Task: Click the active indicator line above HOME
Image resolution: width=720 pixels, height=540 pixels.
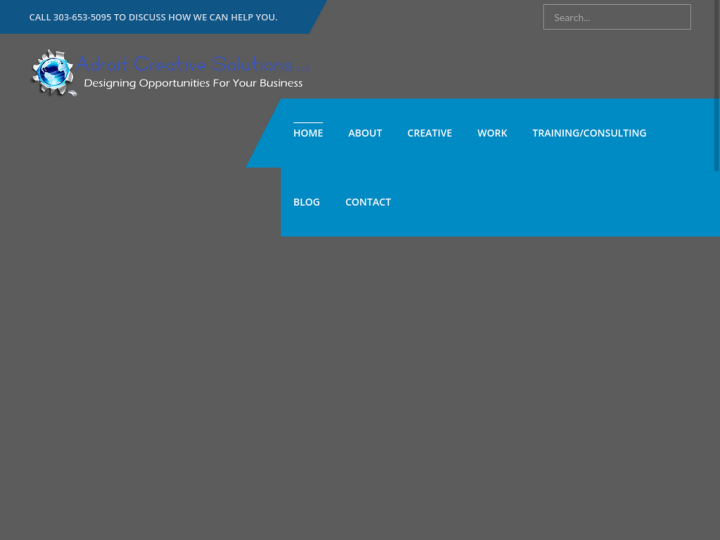Action: 308,122
